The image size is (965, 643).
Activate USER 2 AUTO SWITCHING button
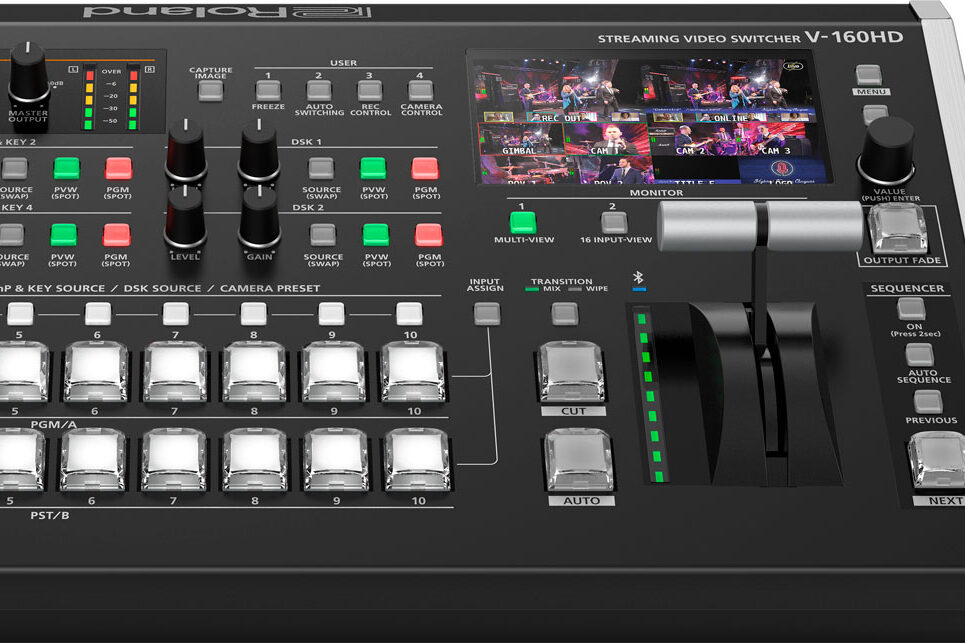tap(319, 91)
